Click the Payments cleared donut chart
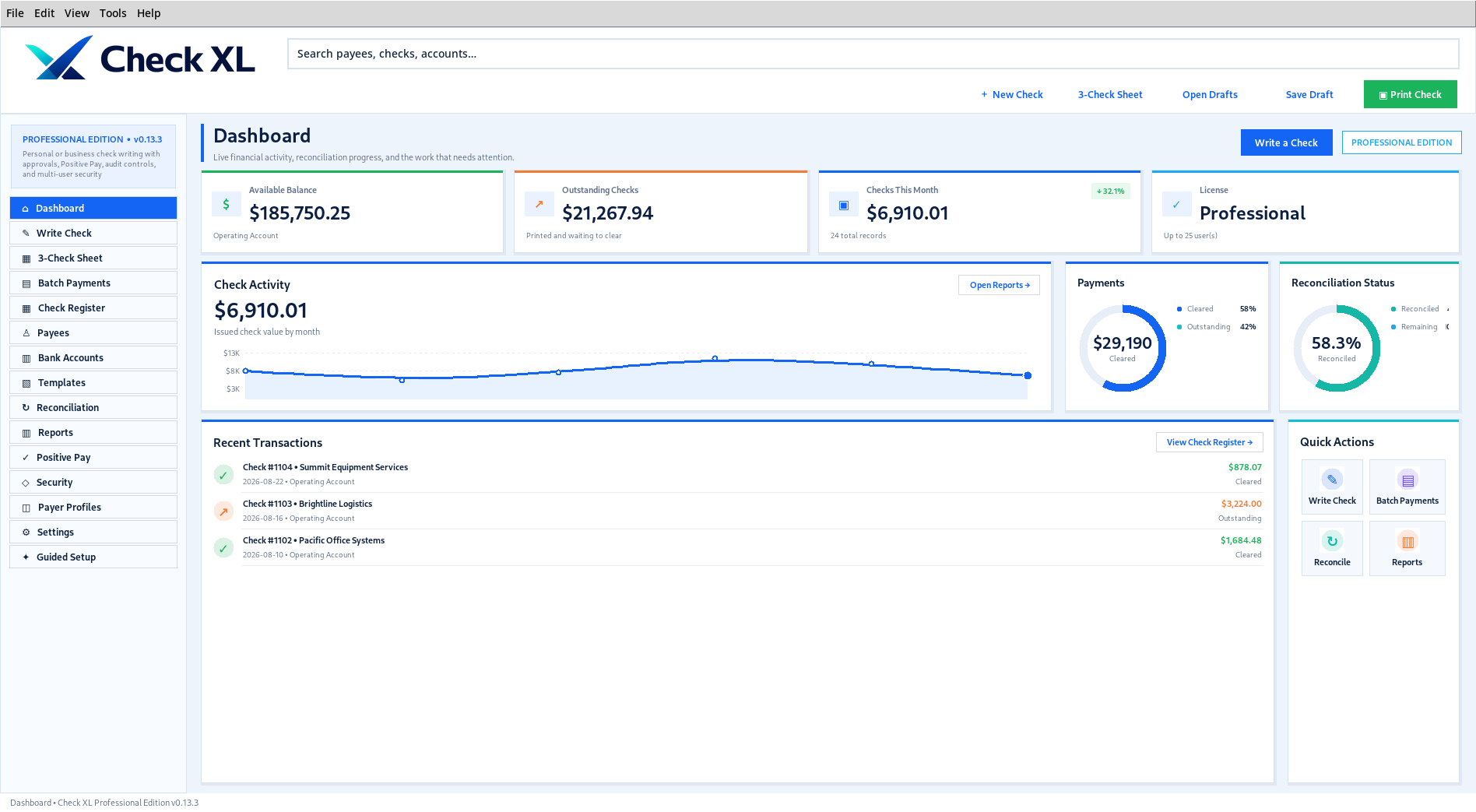 (1123, 348)
